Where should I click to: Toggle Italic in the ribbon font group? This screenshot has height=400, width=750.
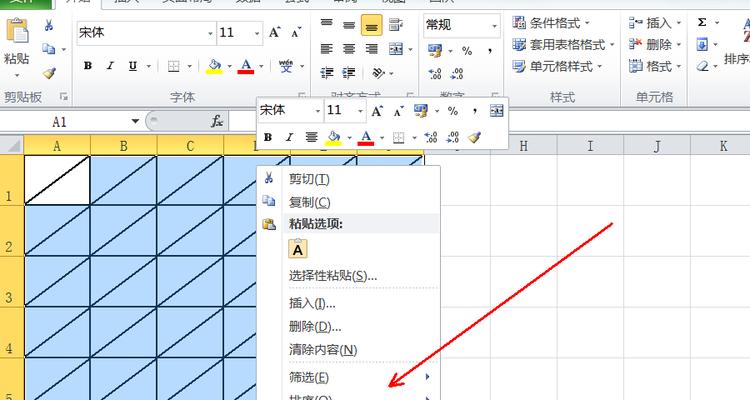click(x=110, y=66)
